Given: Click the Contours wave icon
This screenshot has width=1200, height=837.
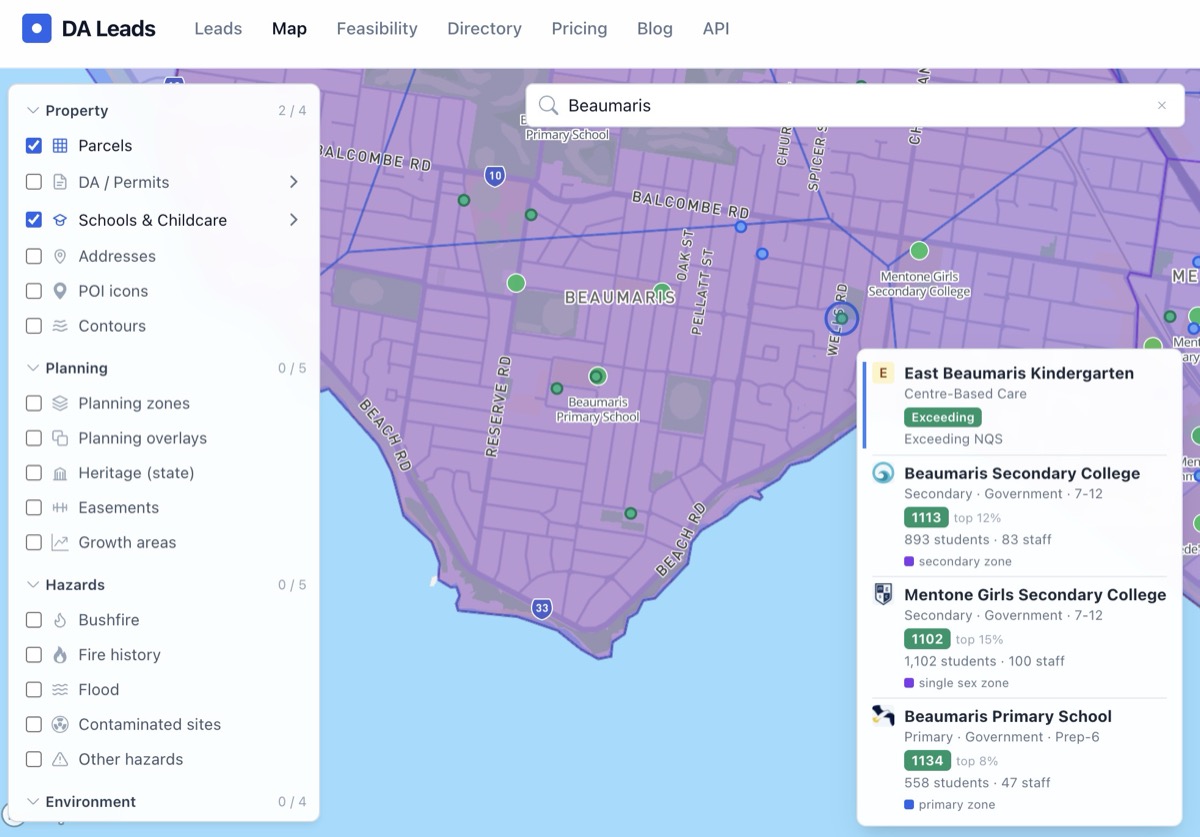Looking at the screenshot, I should (60, 326).
